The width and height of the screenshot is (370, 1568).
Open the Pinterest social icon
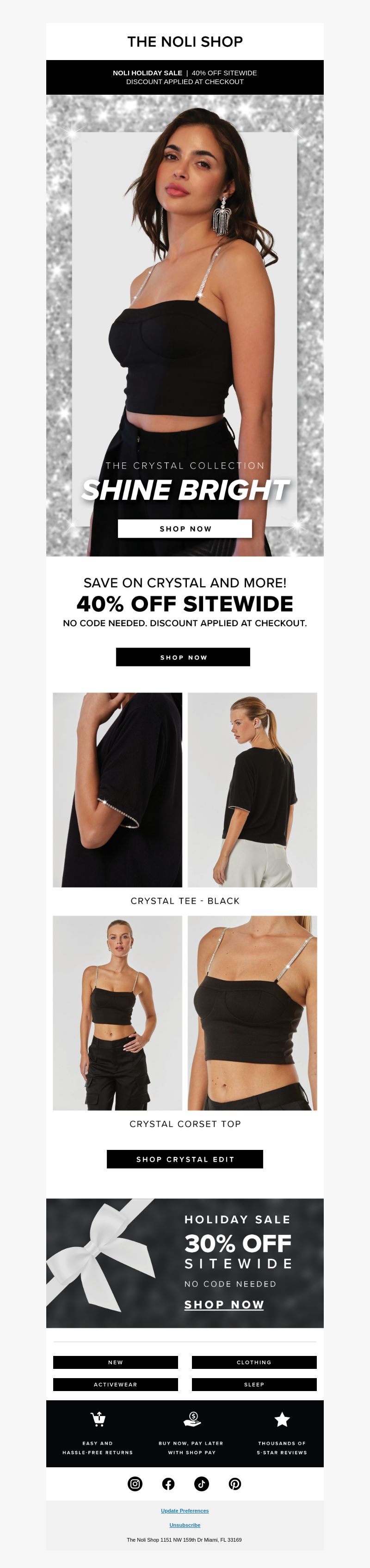pyautogui.click(x=234, y=1483)
